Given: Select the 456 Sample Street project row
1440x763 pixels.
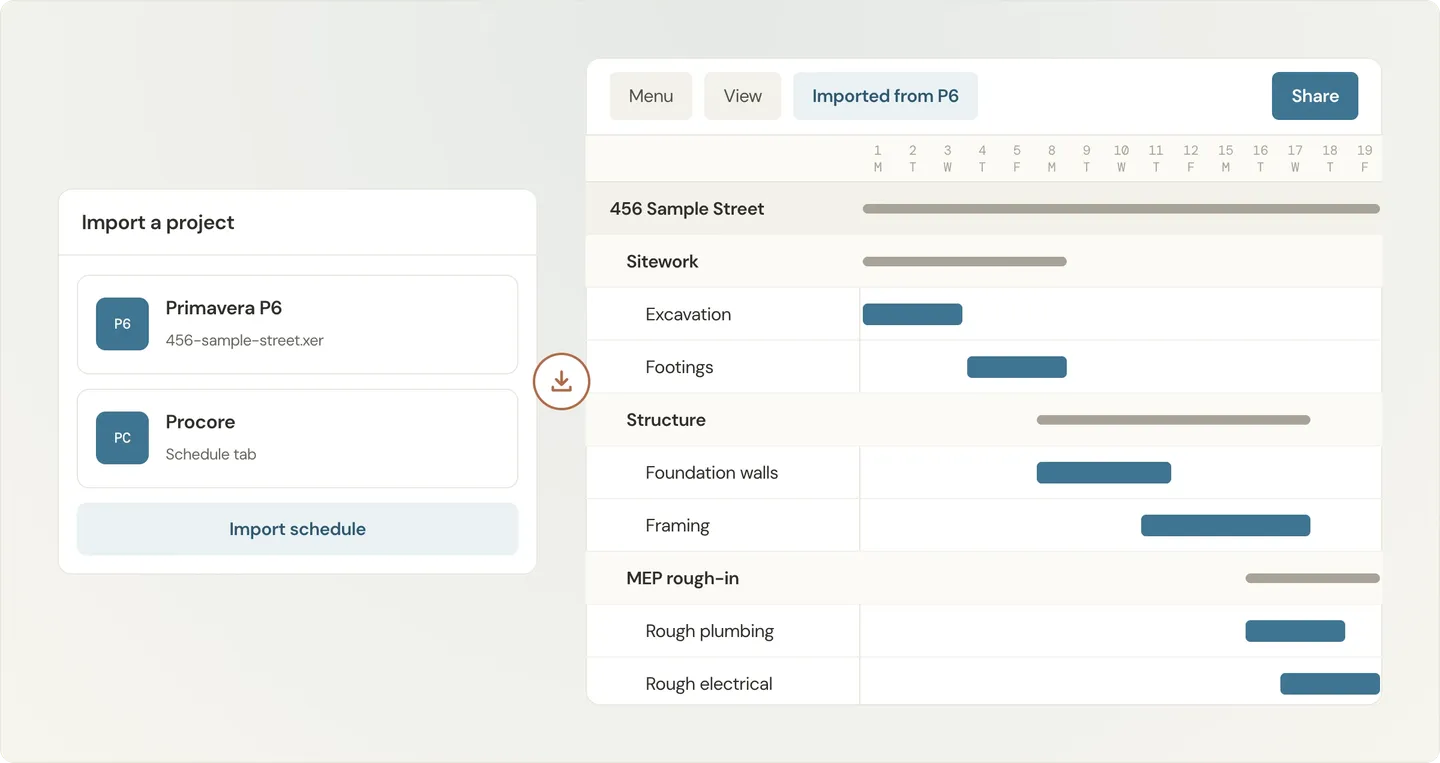Looking at the screenshot, I should point(983,209).
